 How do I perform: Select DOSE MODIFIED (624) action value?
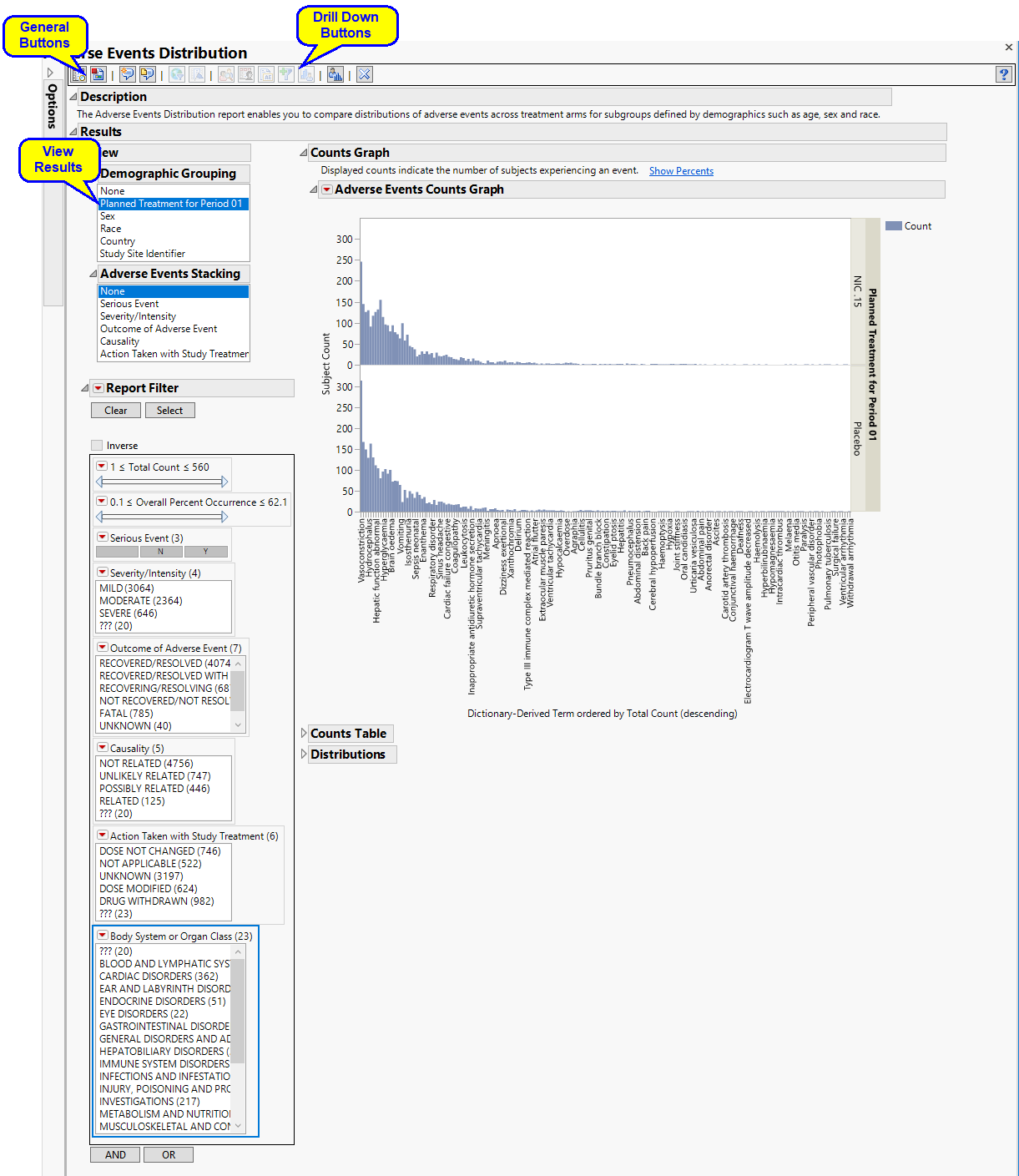click(164, 889)
